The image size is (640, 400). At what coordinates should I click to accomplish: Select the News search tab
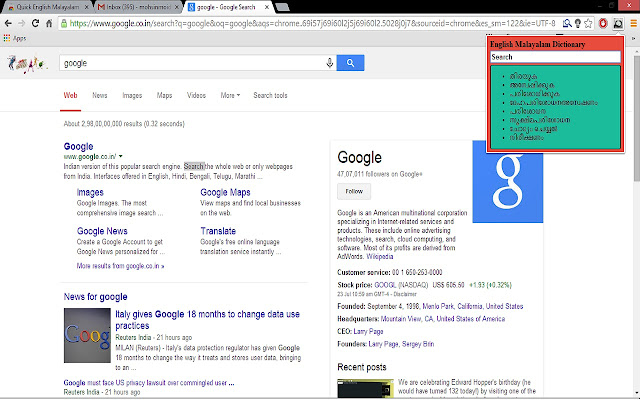(100, 95)
